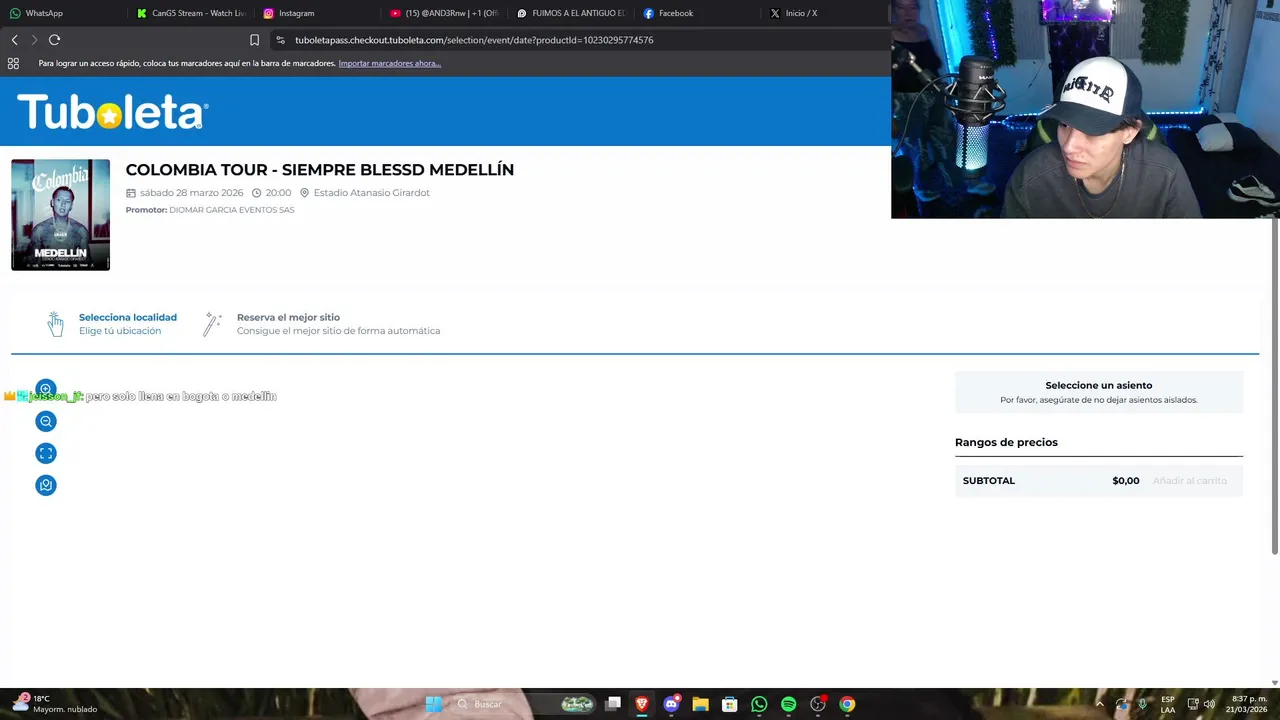
Task: Open Brave browser from taskbar
Action: point(642,704)
